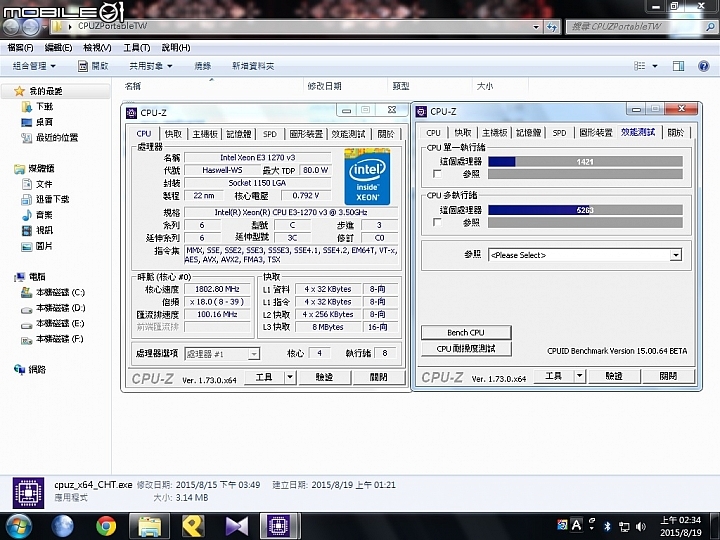Open the reference <Please Select> dropdown
This screenshot has height=540, width=720.
(x=585, y=255)
